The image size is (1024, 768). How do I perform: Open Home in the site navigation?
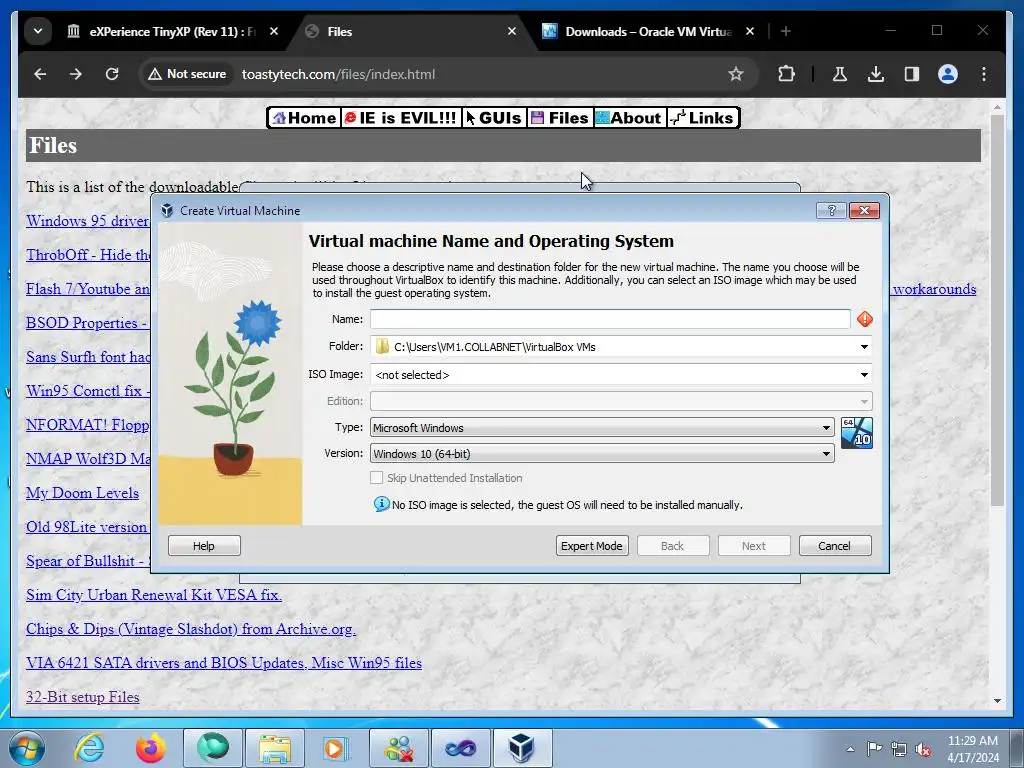(304, 118)
